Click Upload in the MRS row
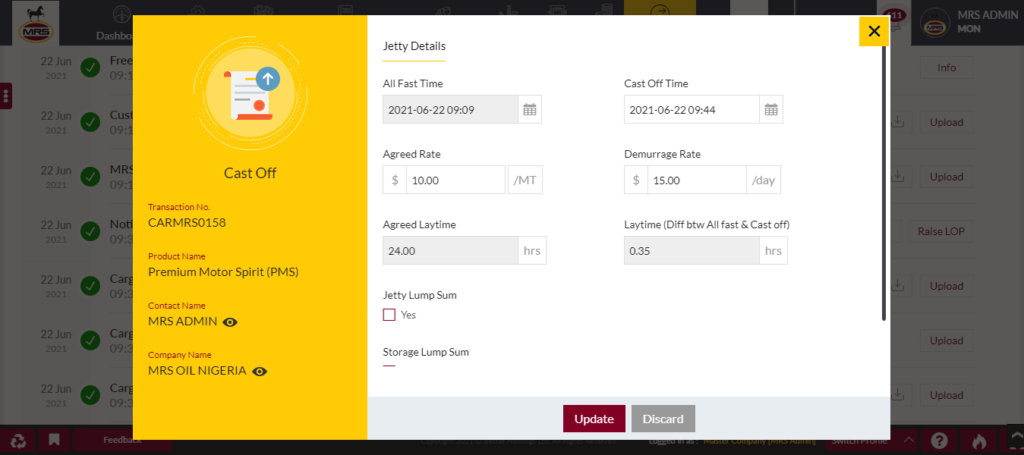 946,177
